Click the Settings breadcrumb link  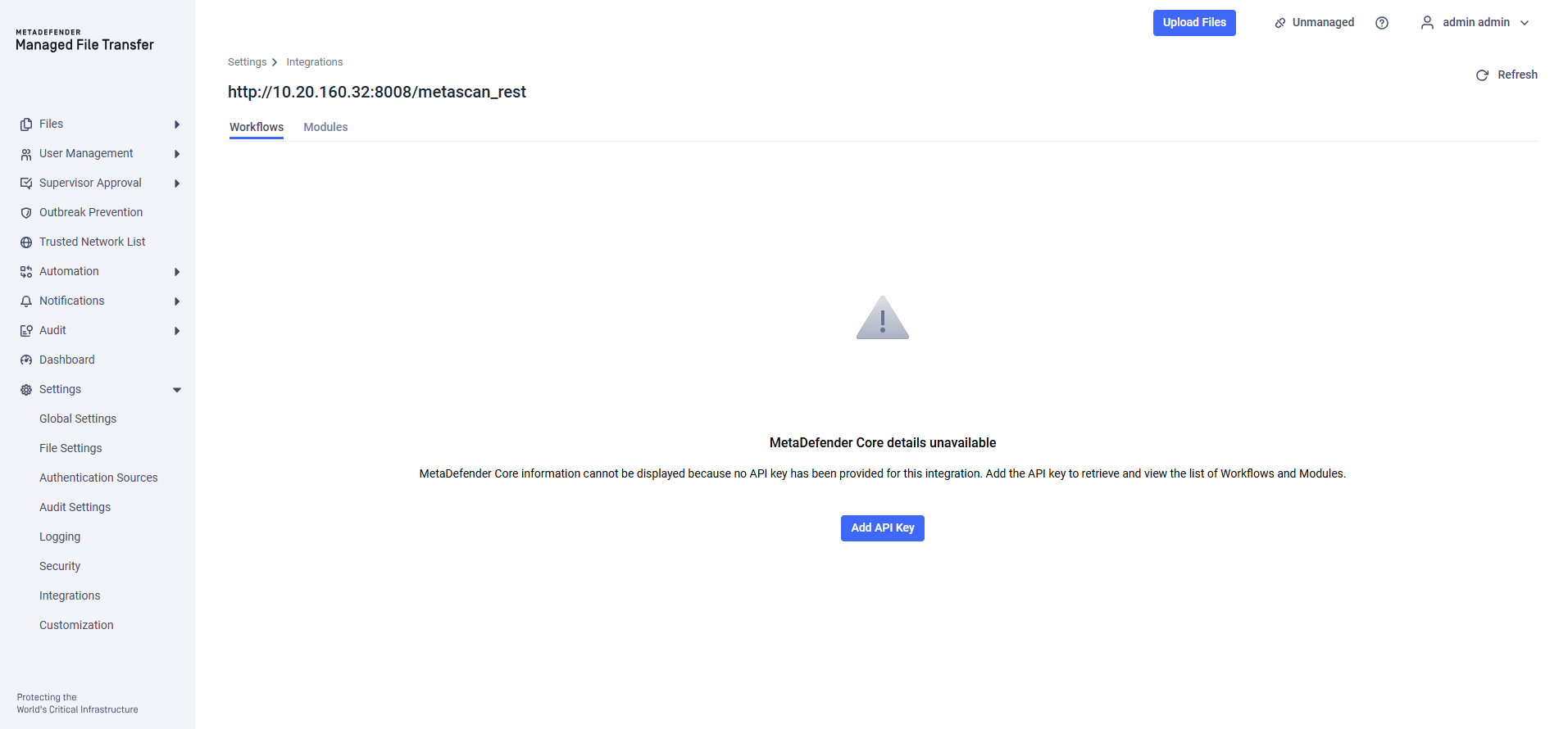coord(247,62)
